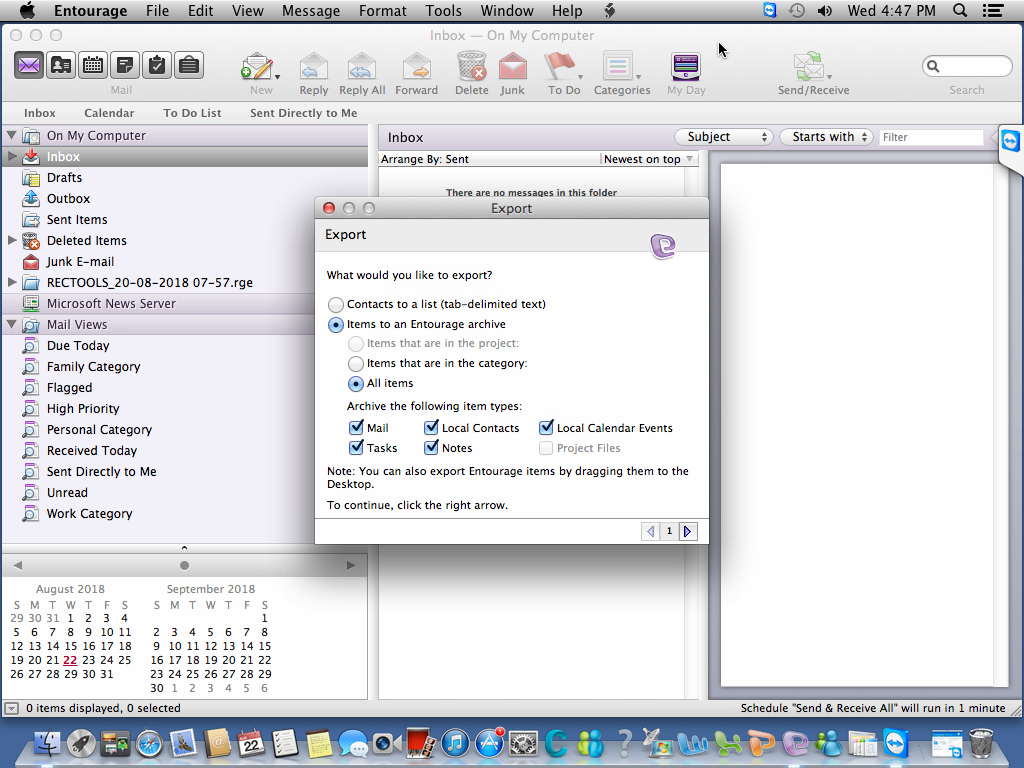Select the All items option
1024x768 pixels.
click(356, 383)
